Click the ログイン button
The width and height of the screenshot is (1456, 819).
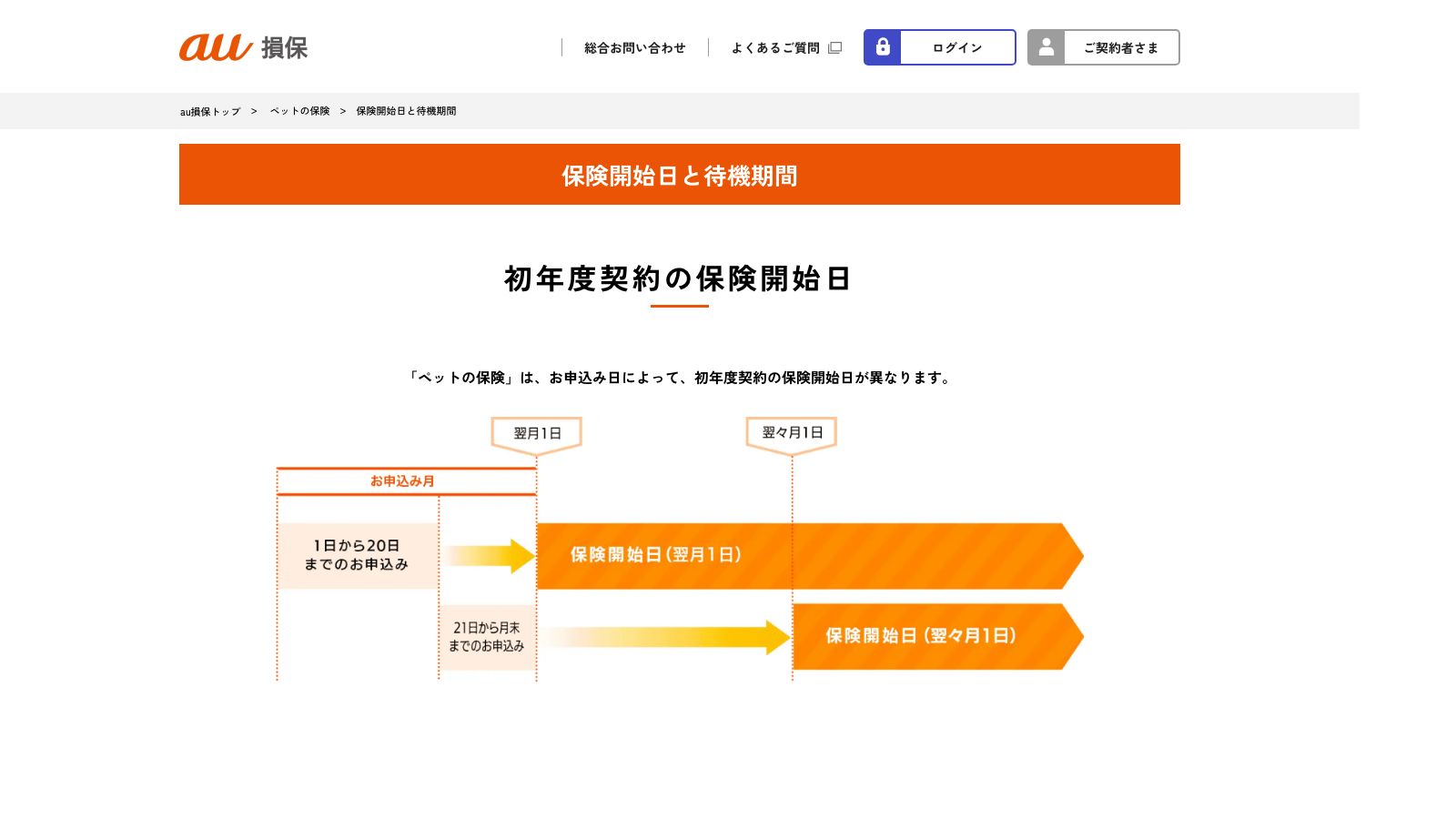click(x=940, y=47)
